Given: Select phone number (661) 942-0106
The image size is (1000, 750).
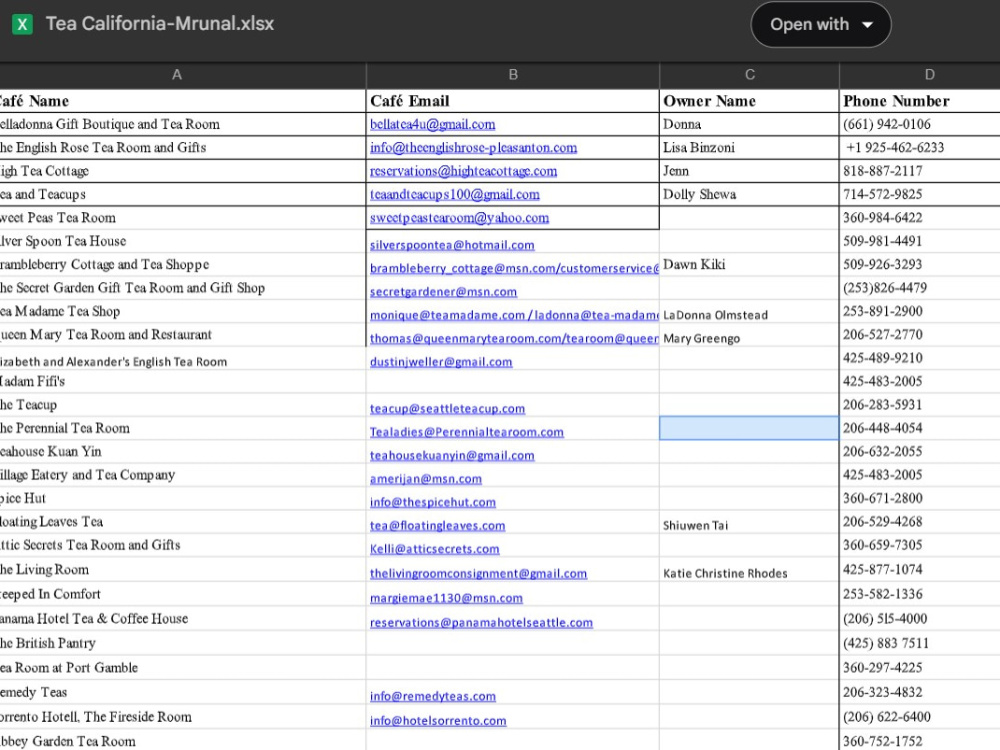Looking at the screenshot, I should click(920, 124).
